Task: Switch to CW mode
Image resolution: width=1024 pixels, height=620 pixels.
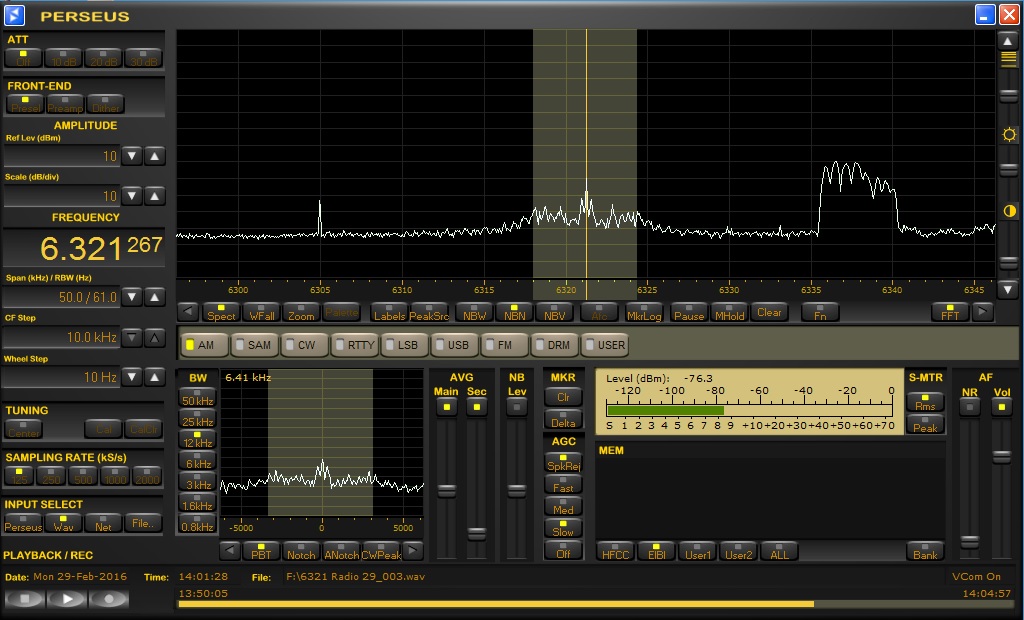Action: pos(304,345)
